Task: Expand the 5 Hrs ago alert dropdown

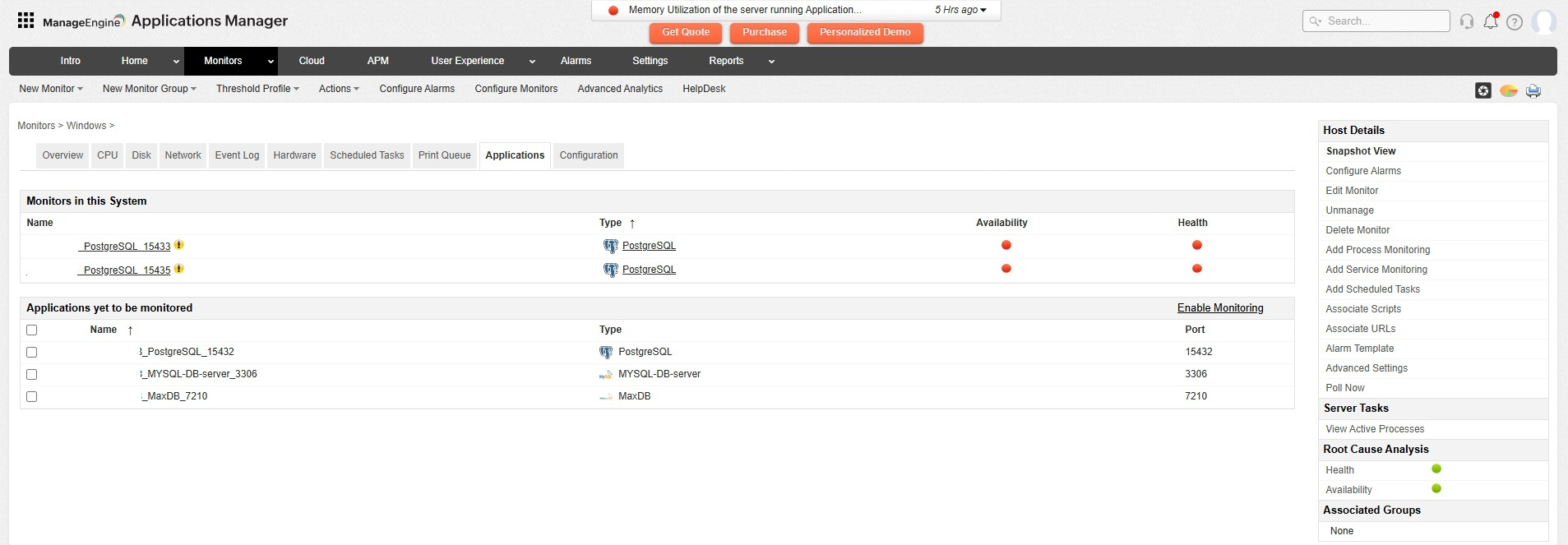Action: tap(960, 10)
